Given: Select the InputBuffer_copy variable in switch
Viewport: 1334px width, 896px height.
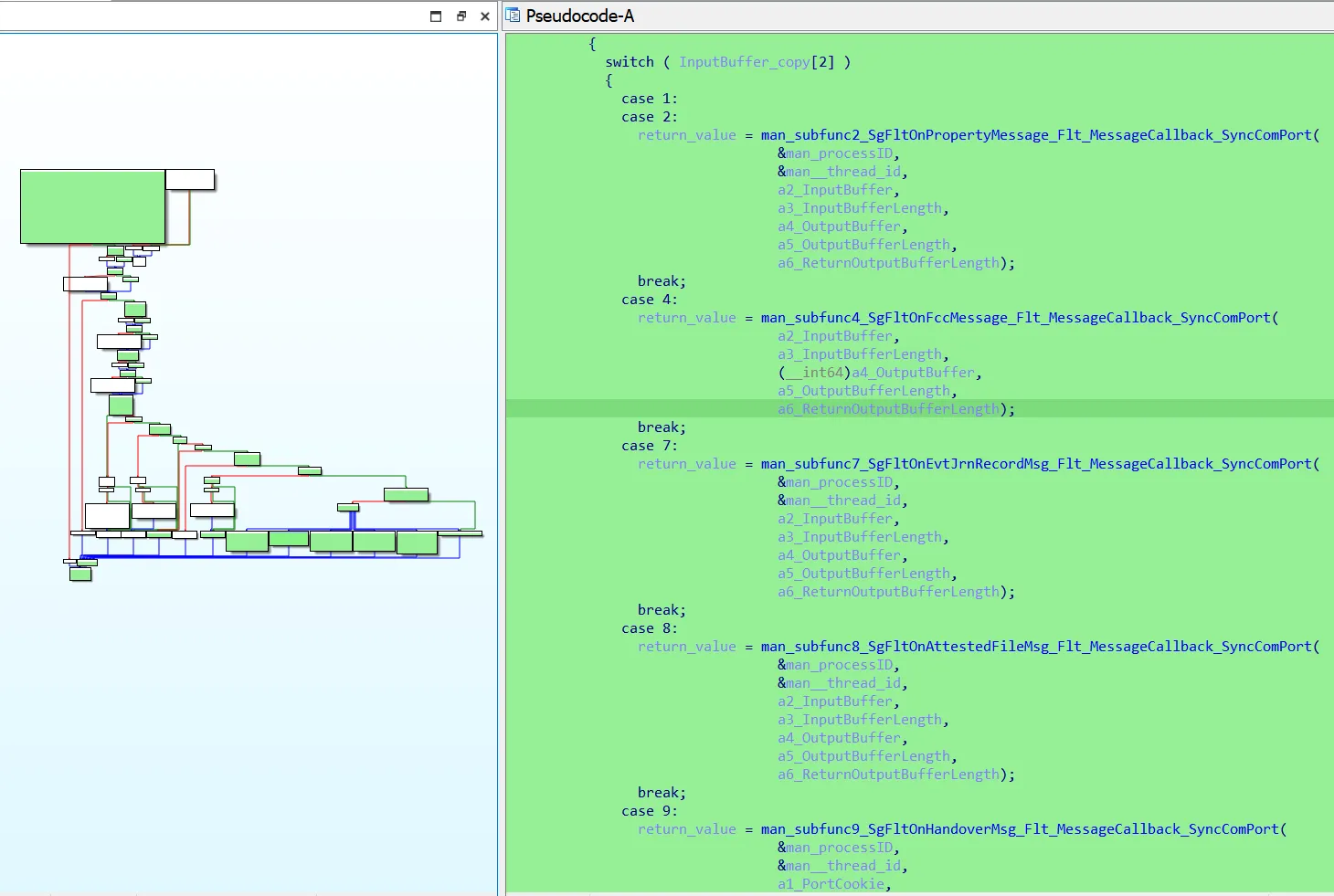Looking at the screenshot, I should [x=744, y=62].
